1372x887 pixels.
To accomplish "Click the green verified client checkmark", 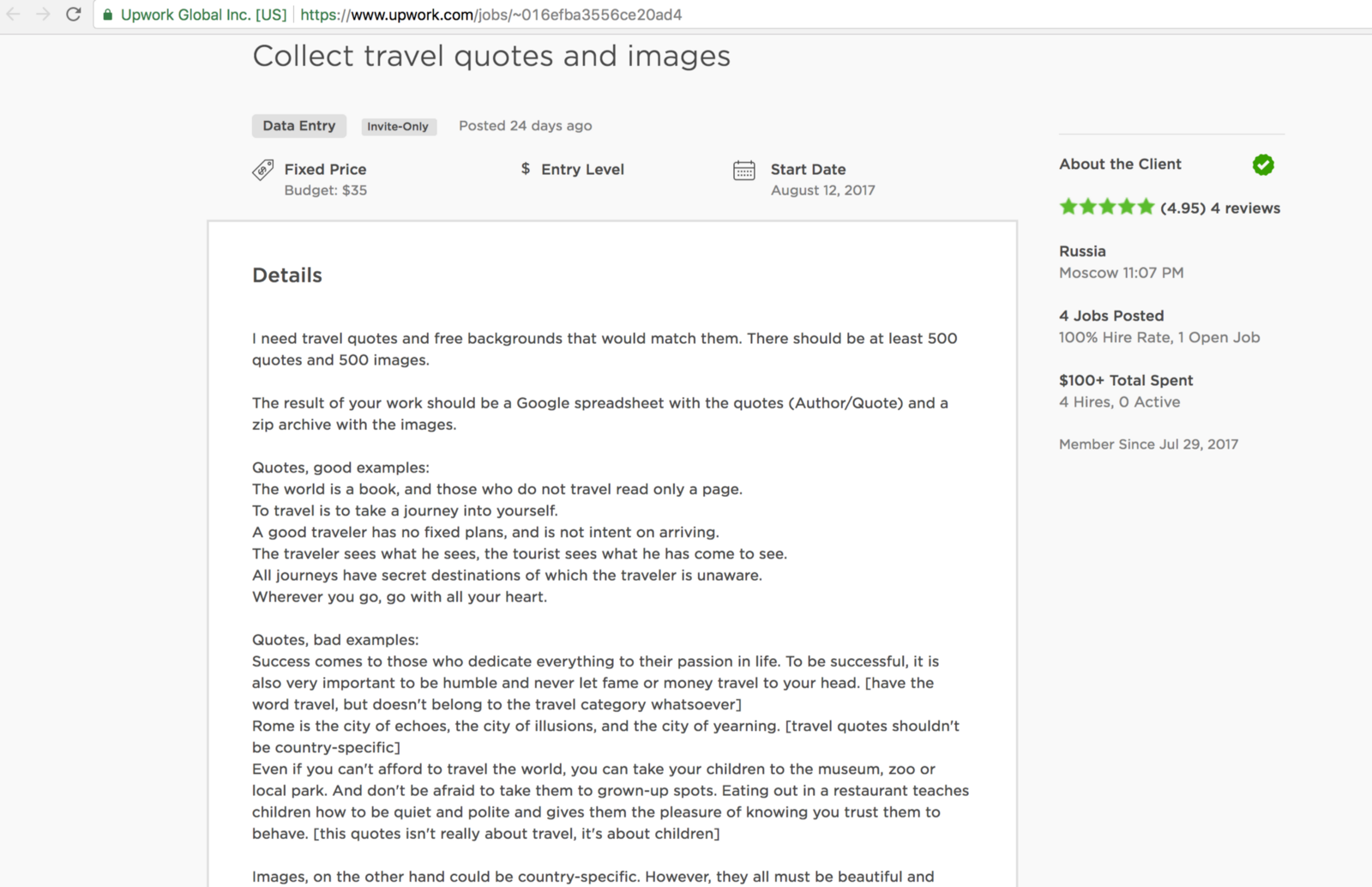I will [1263, 165].
